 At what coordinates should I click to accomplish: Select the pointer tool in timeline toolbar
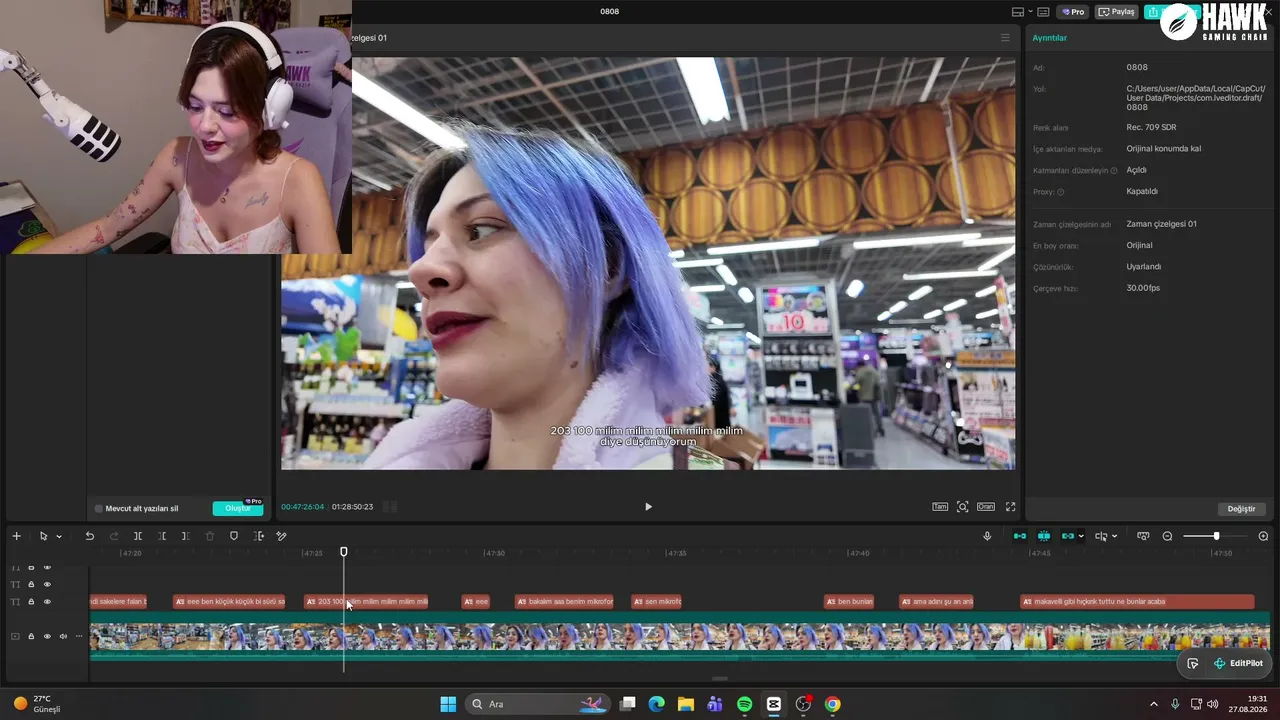tap(43, 536)
